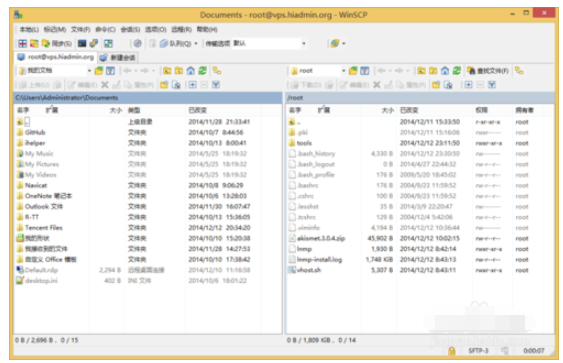Open the 文件(F) menu
This screenshot has width=563, height=363.
coord(80,29)
